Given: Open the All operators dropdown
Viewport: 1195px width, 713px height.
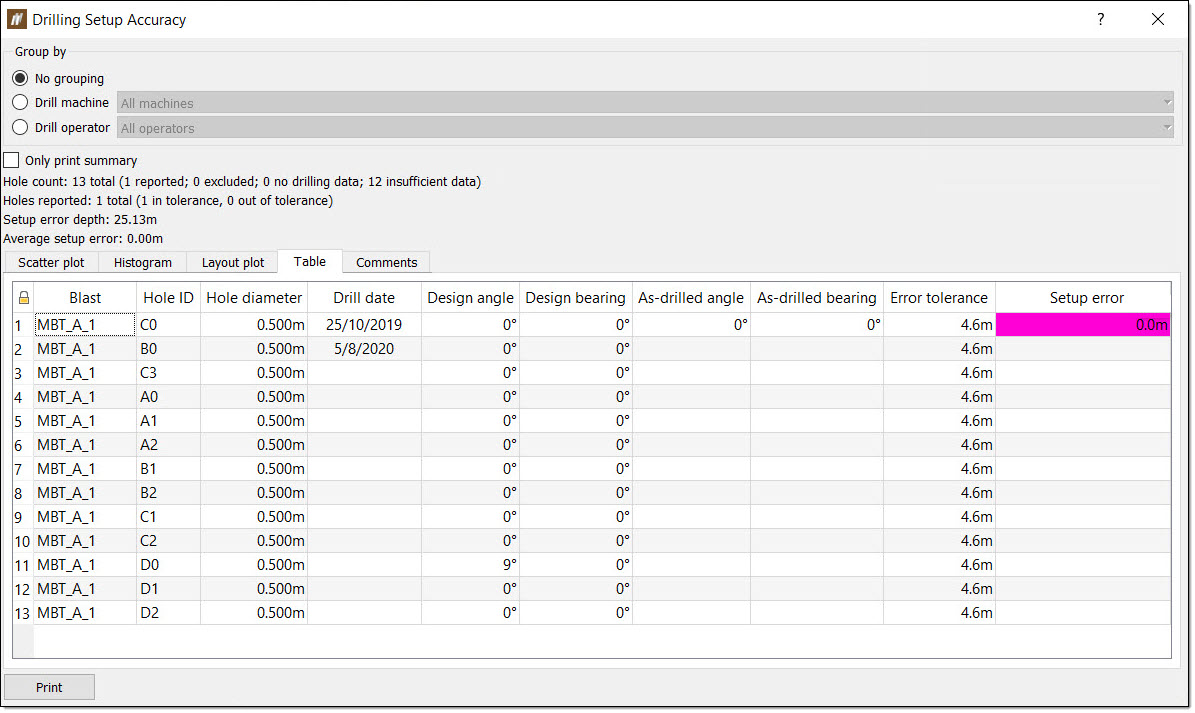Looking at the screenshot, I should (645, 128).
